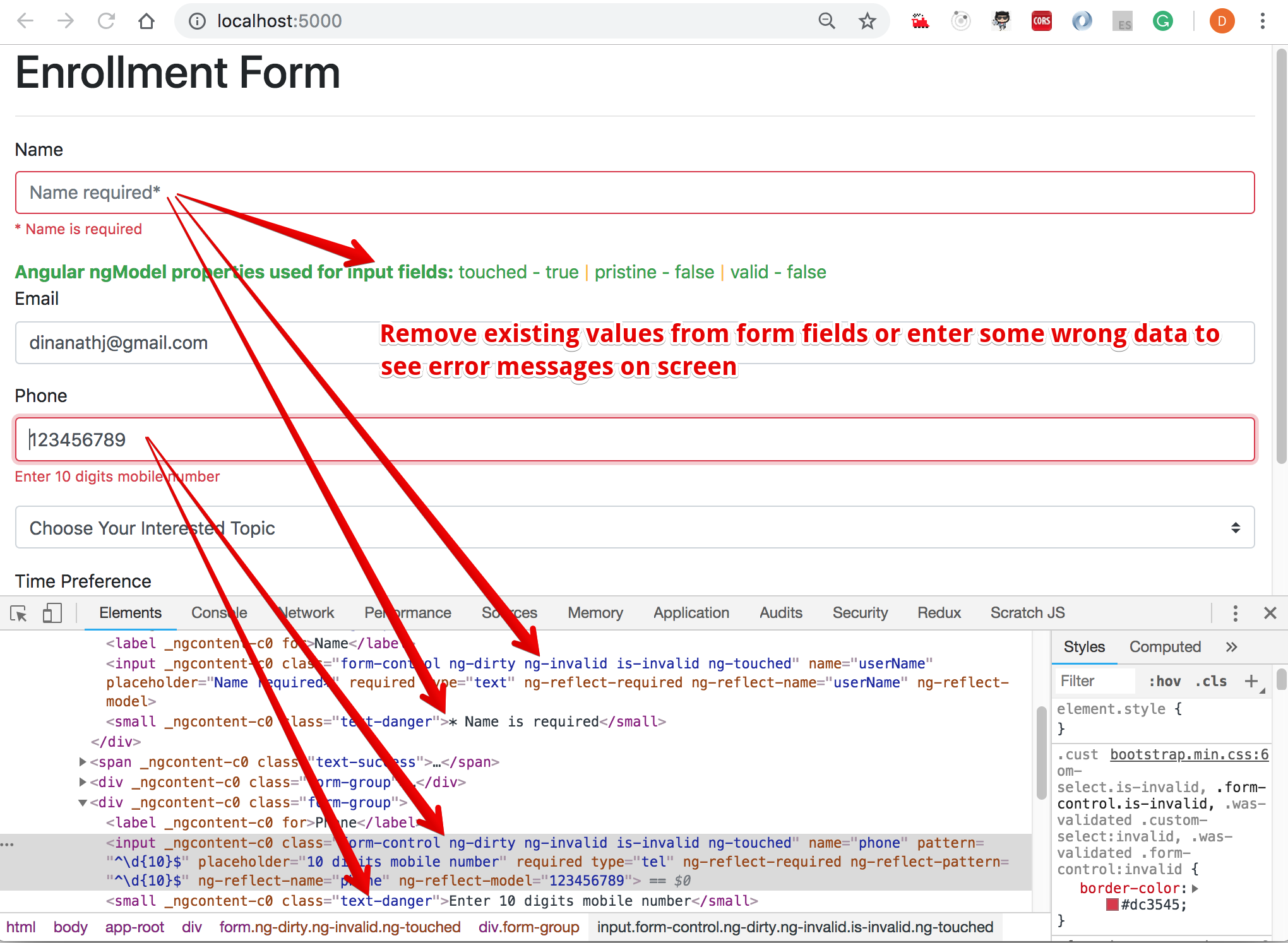Viewport: 1288px width, 943px height.
Task: Click the bookmark star icon
Action: (x=868, y=21)
